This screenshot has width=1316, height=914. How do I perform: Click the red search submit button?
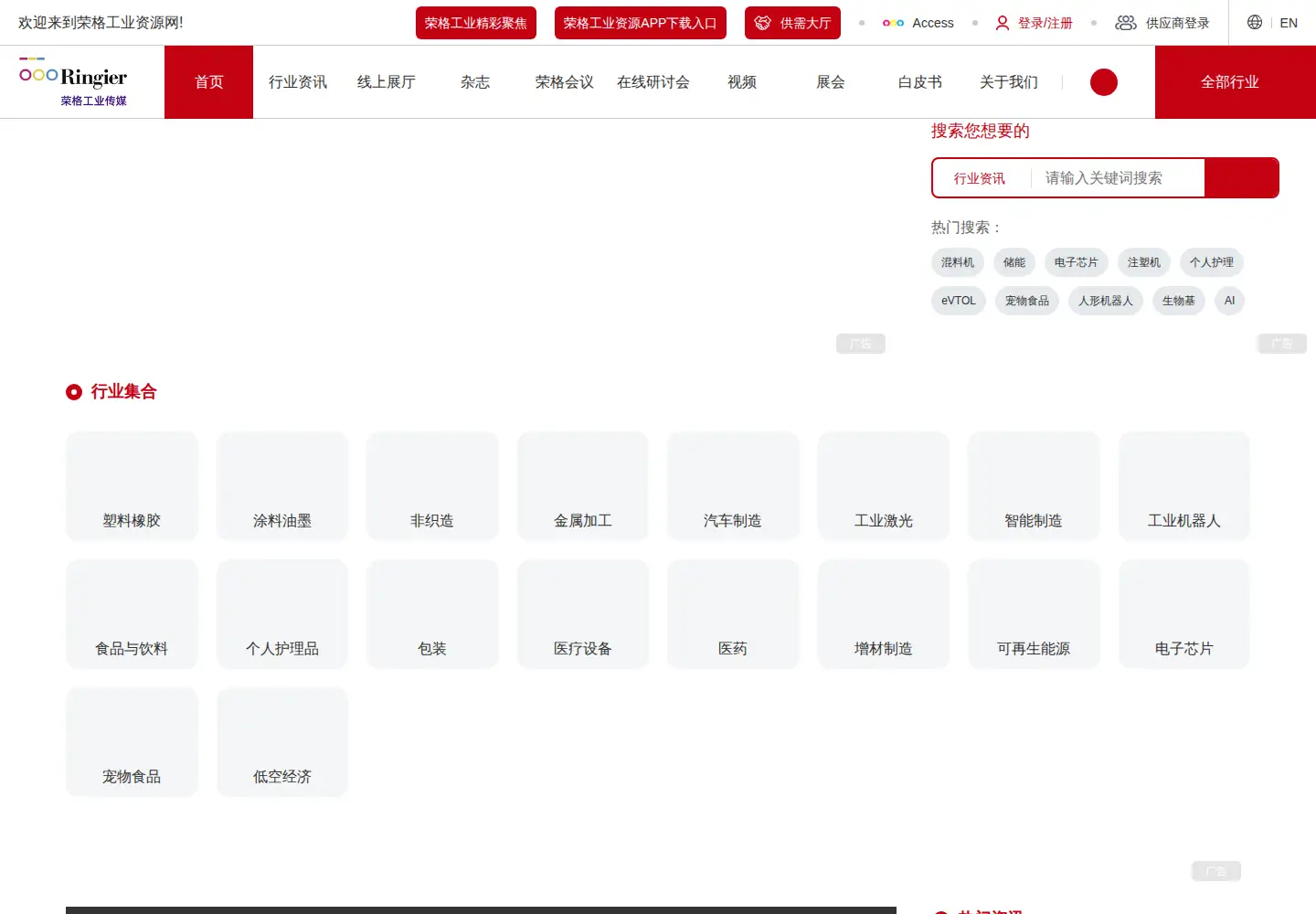click(x=1241, y=178)
